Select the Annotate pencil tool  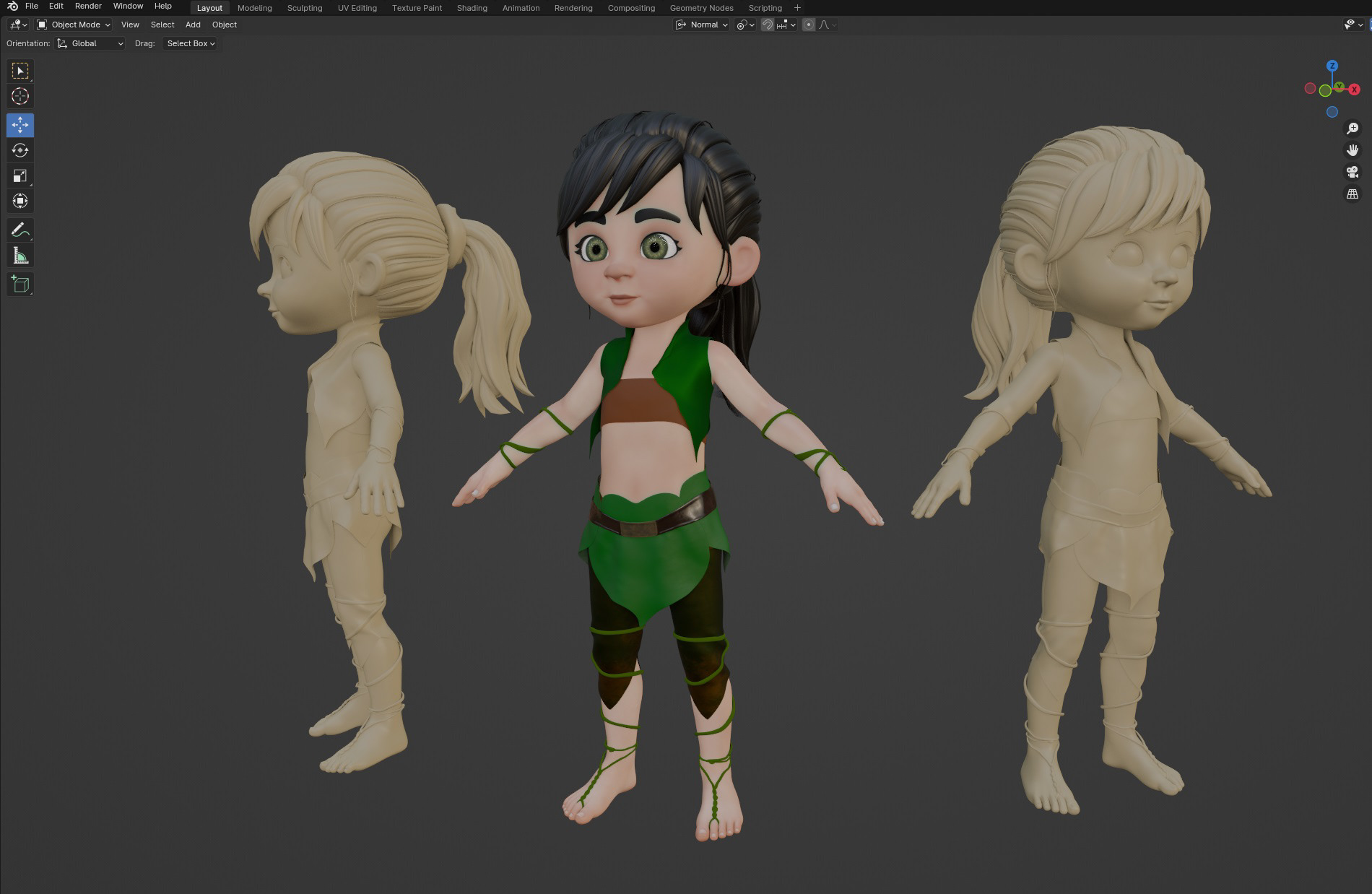(20, 230)
